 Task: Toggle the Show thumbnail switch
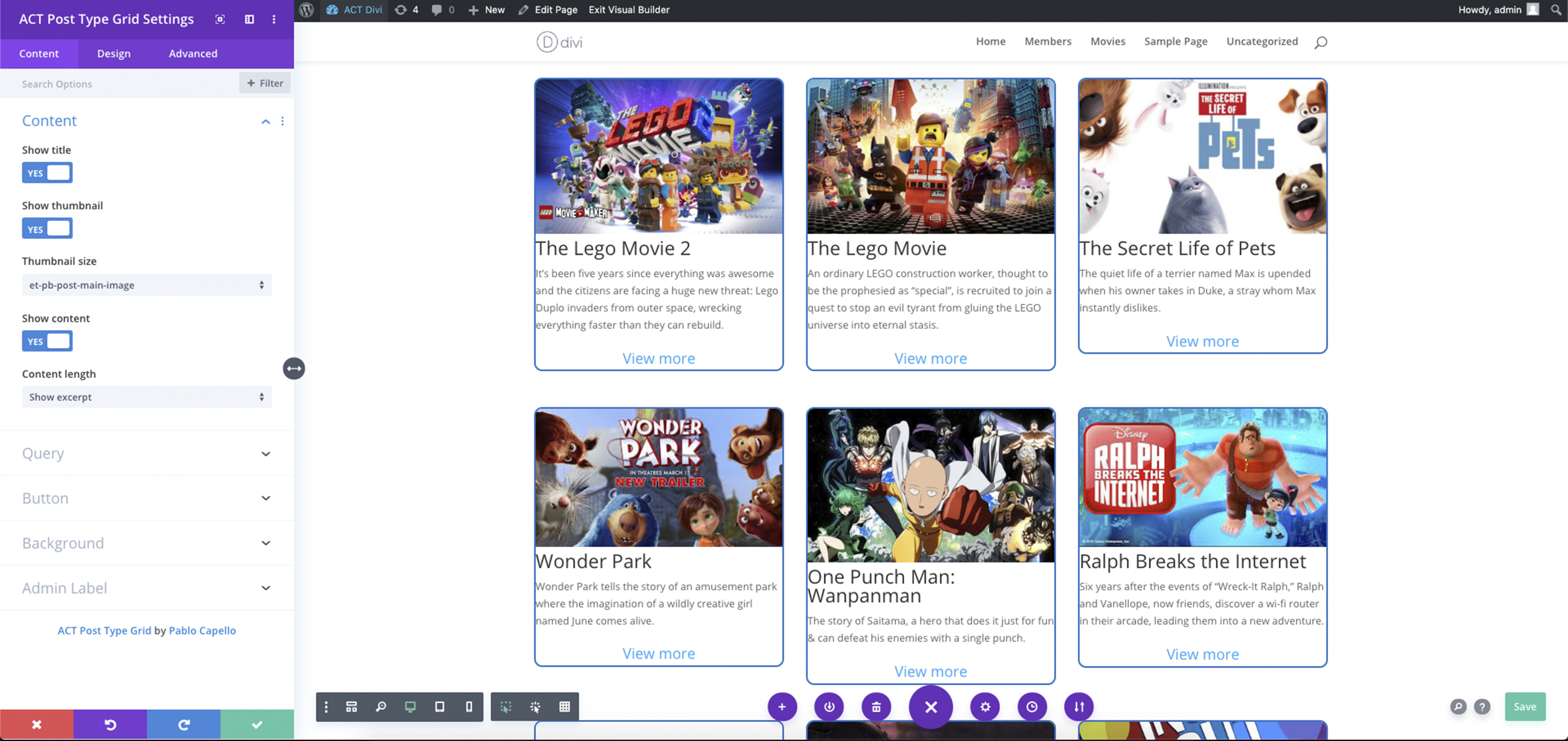tap(48, 229)
